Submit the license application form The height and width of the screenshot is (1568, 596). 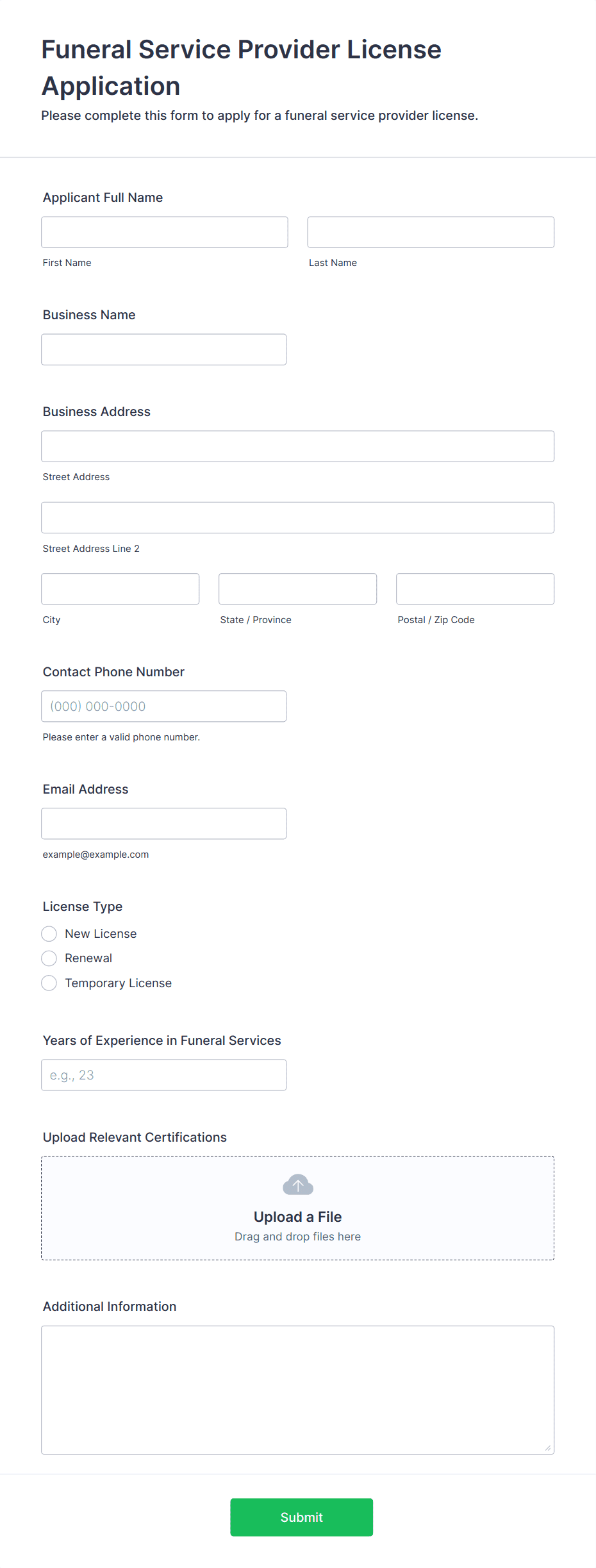(302, 1517)
